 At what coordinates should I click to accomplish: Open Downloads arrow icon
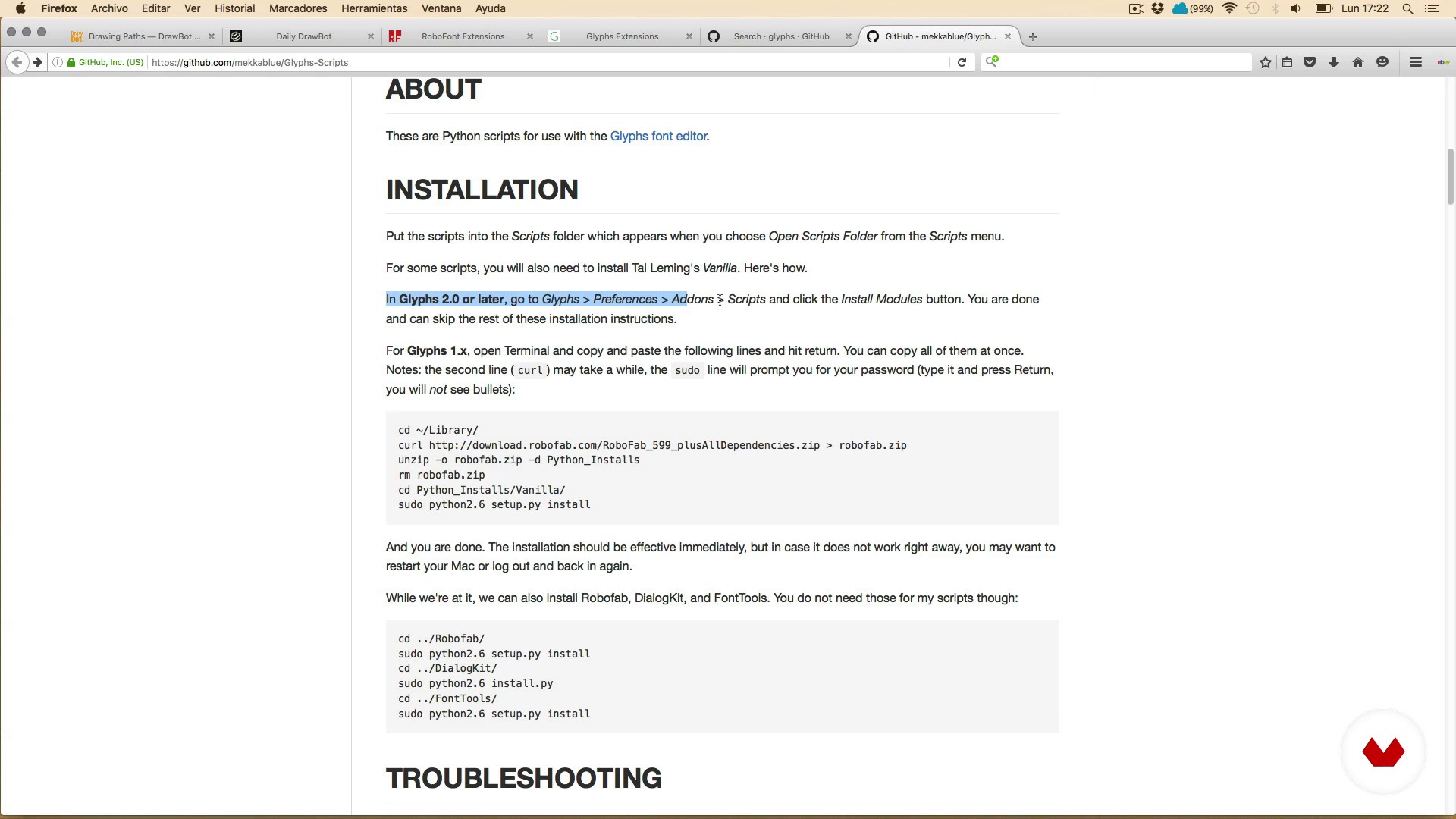pyautogui.click(x=1333, y=62)
